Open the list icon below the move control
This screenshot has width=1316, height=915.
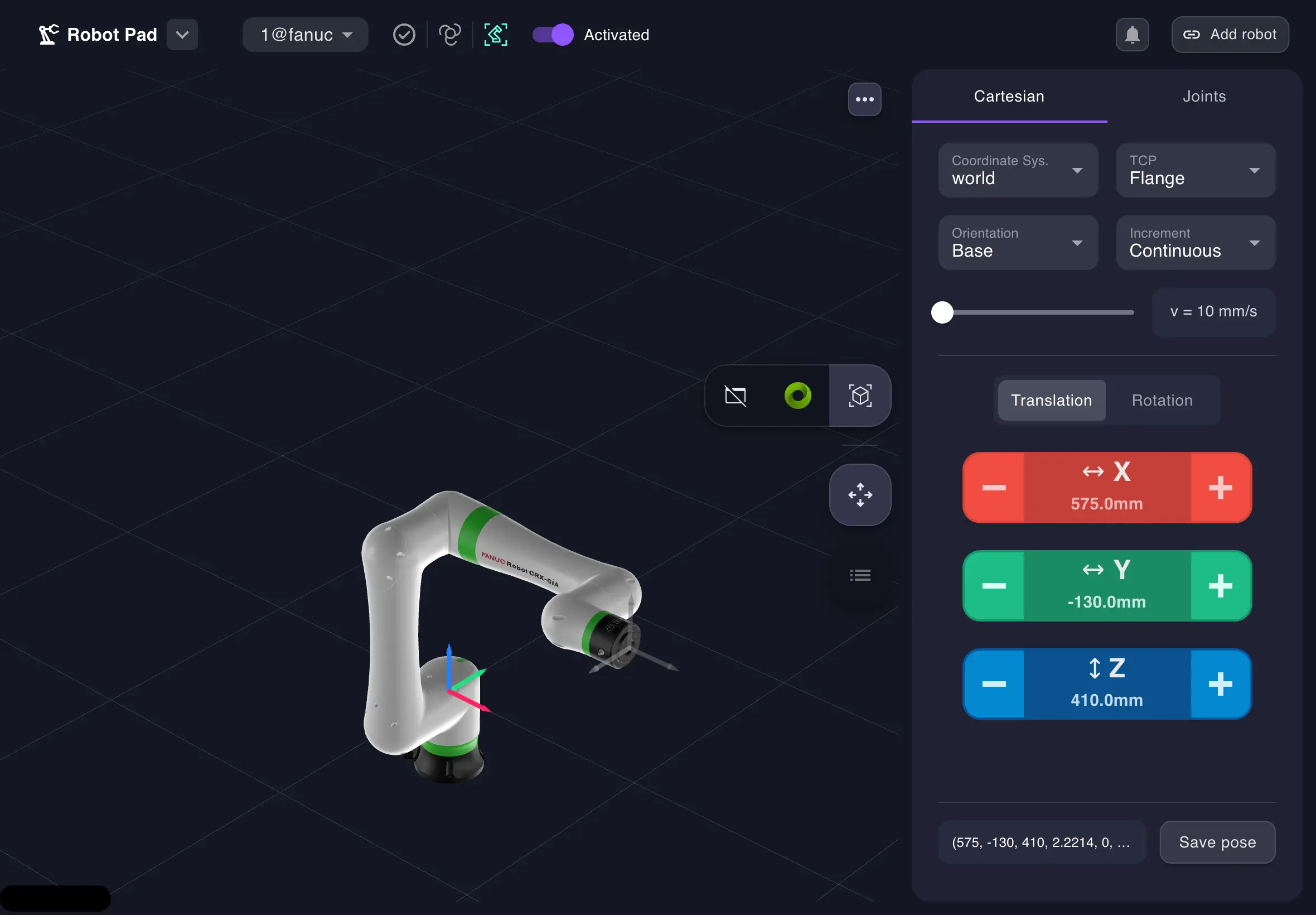(860, 575)
